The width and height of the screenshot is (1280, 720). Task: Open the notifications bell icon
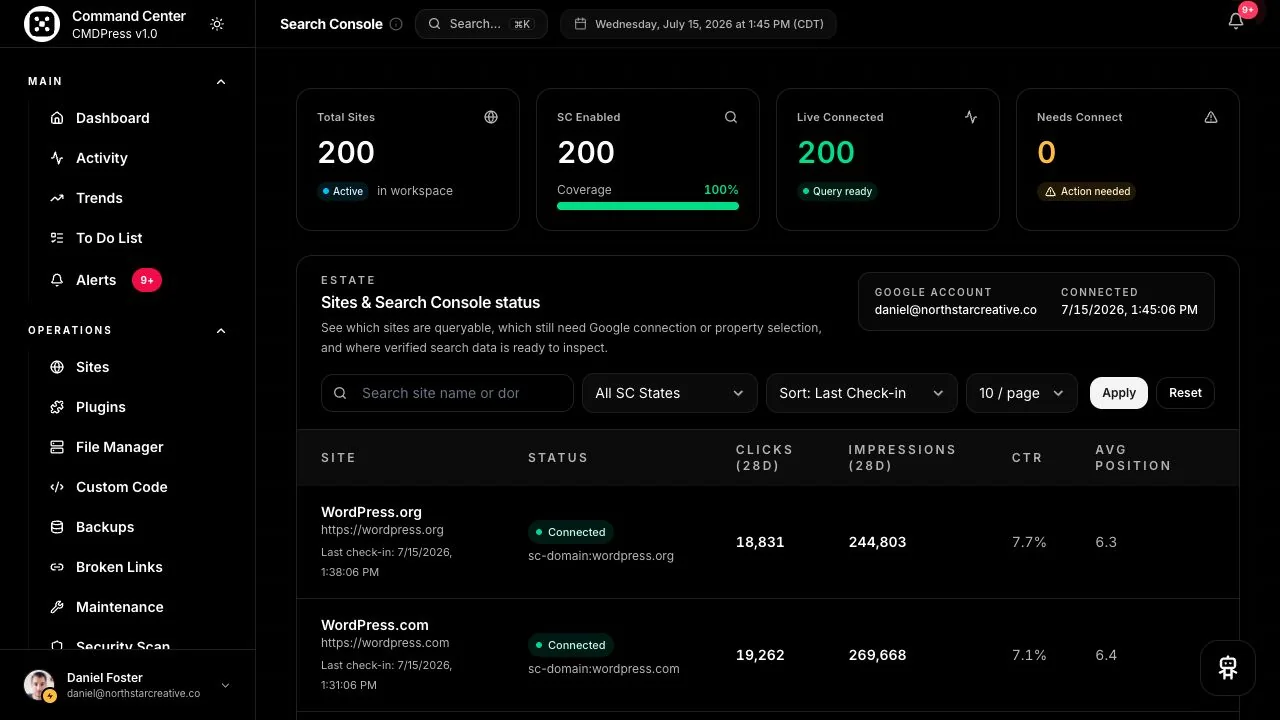pos(1236,21)
